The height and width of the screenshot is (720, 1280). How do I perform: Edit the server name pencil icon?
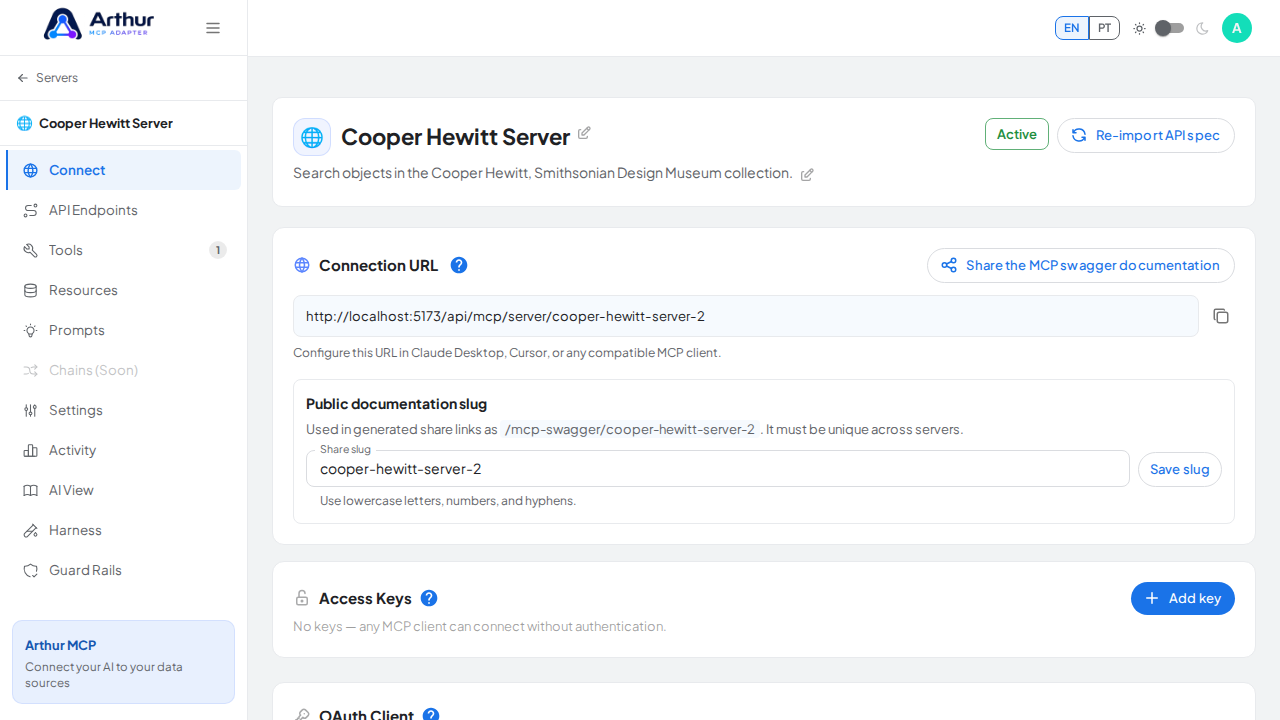(584, 133)
